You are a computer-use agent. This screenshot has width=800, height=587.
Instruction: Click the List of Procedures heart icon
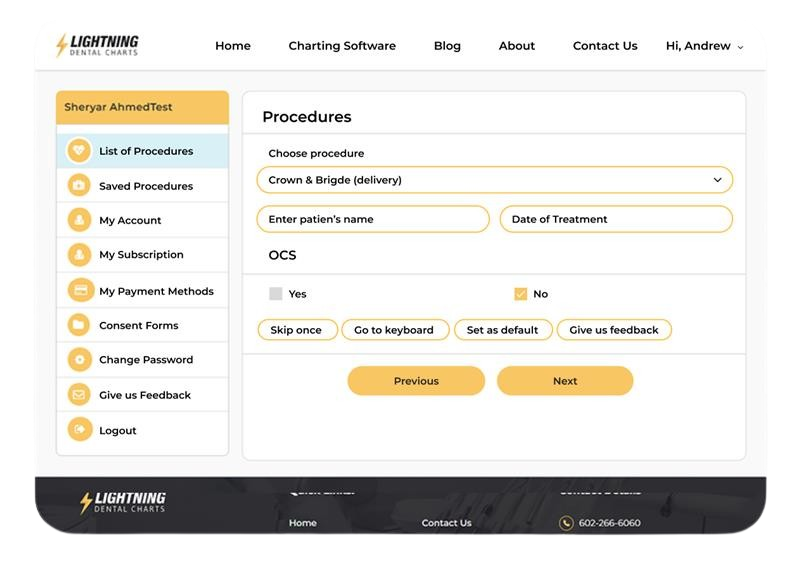click(78, 151)
